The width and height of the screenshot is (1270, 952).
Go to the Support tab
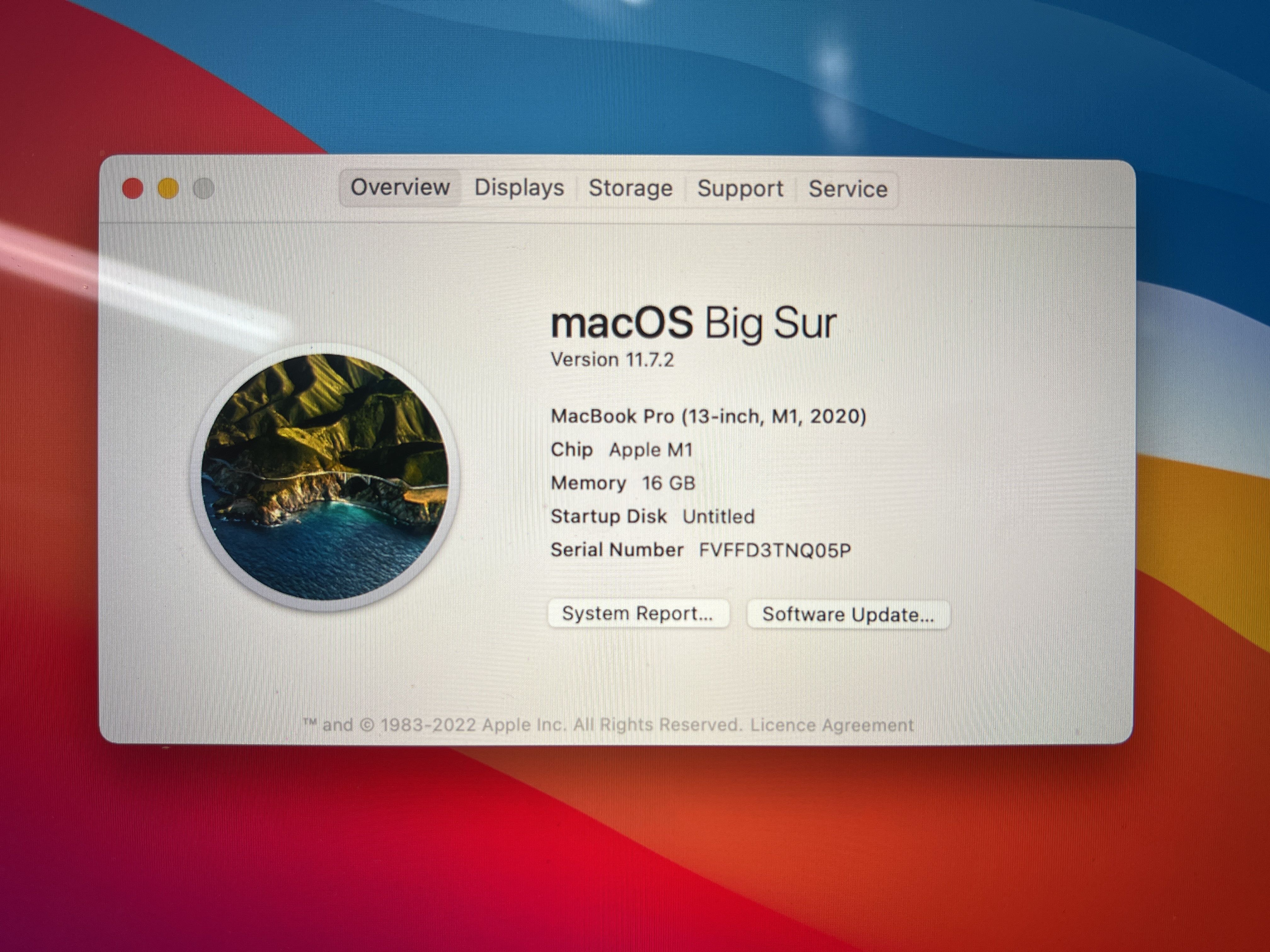[740, 189]
